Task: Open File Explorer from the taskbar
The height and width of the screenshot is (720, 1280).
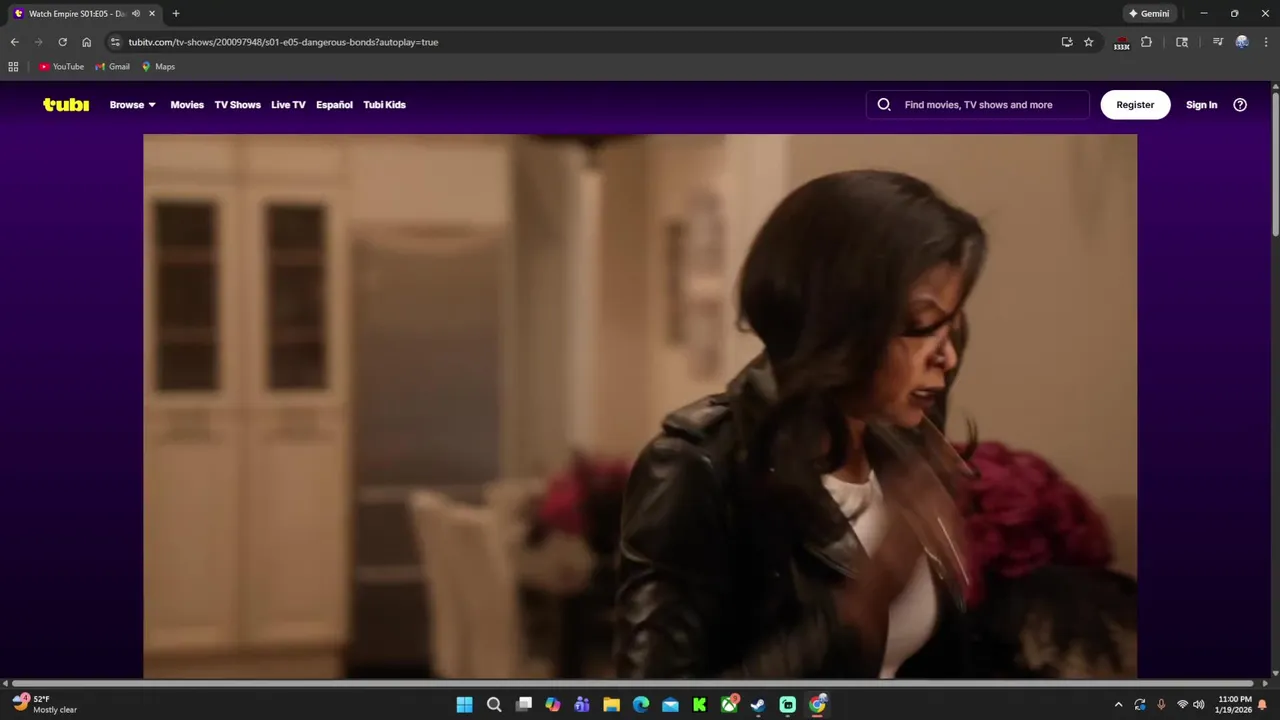Action: tap(611, 705)
